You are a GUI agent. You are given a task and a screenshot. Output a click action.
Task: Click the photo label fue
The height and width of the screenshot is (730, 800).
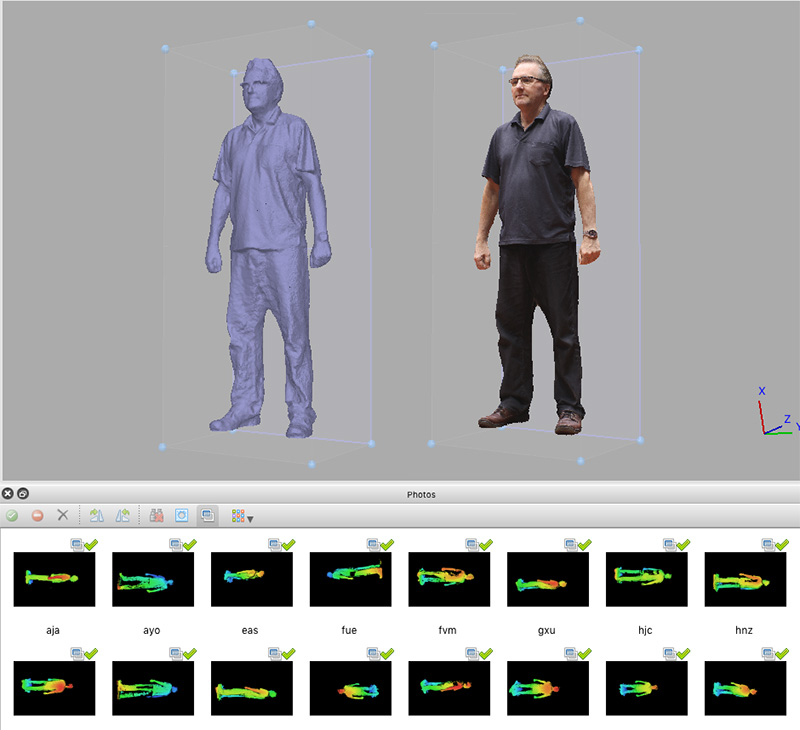pos(349,631)
